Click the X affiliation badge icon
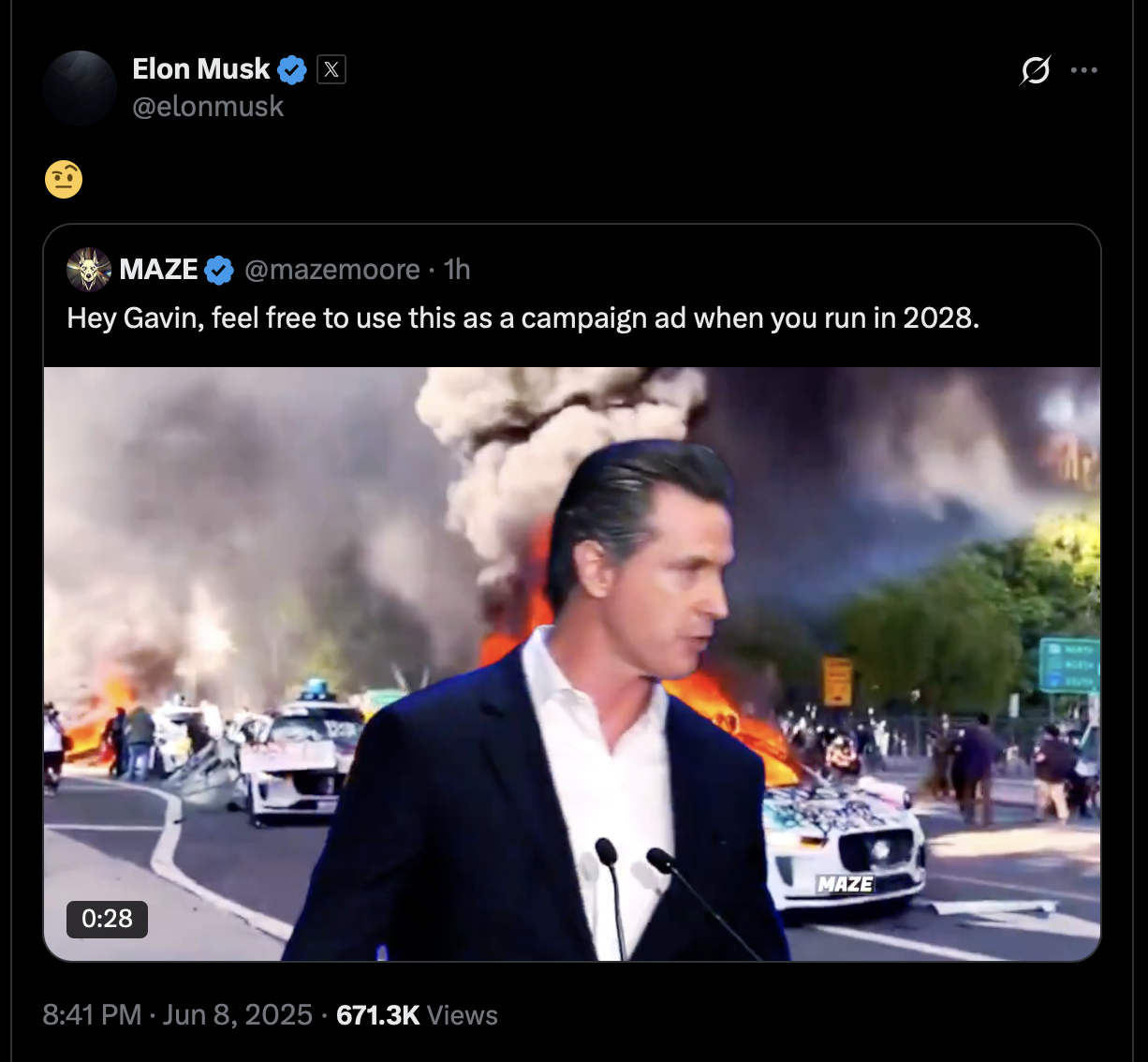 tap(331, 69)
